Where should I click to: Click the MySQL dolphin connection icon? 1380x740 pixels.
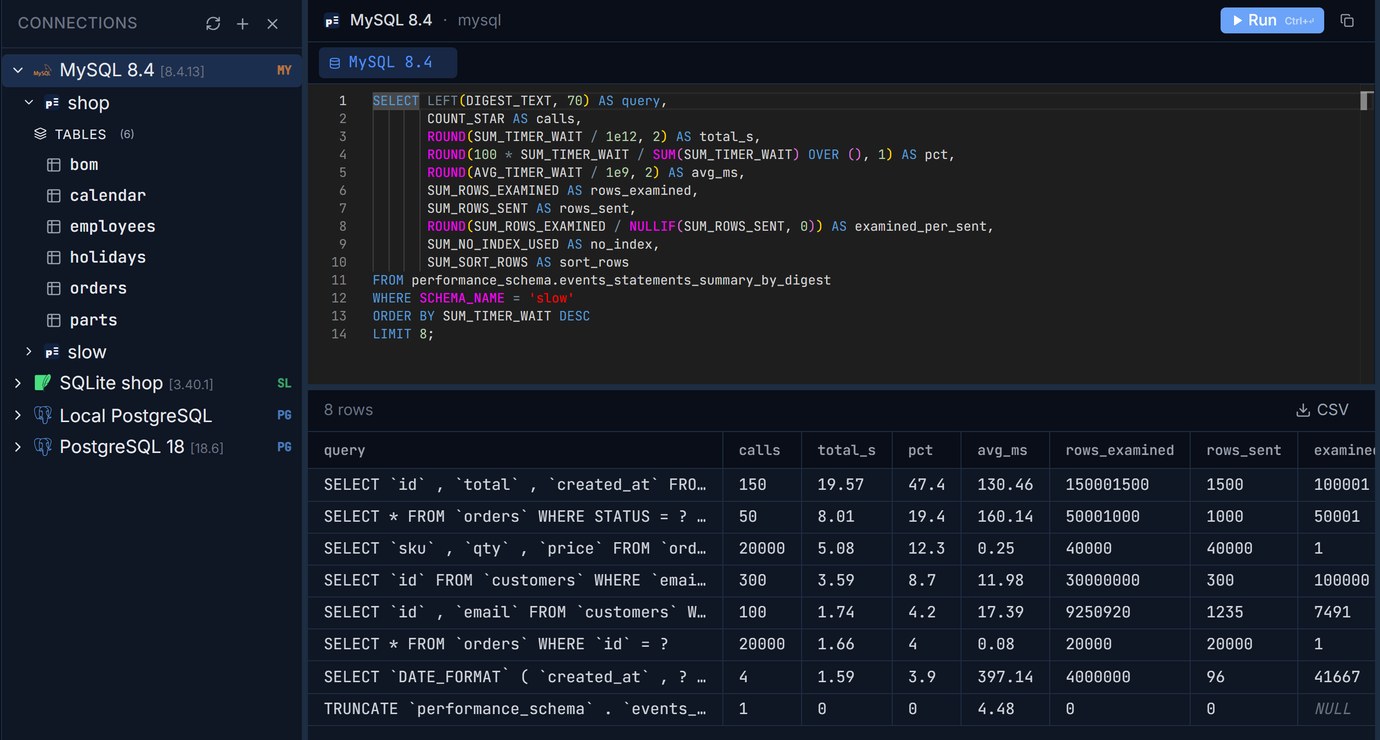pos(42,71)
